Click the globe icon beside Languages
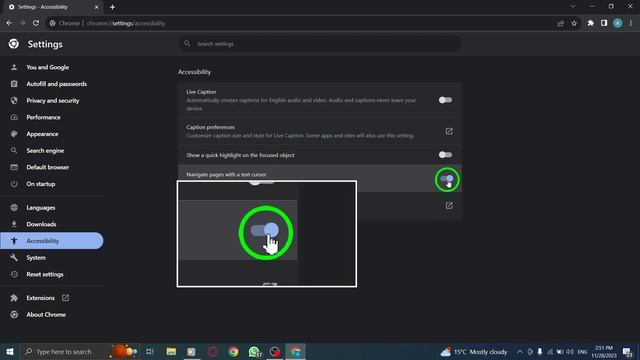This screenshot has width=640, height=360. (14, 208)
